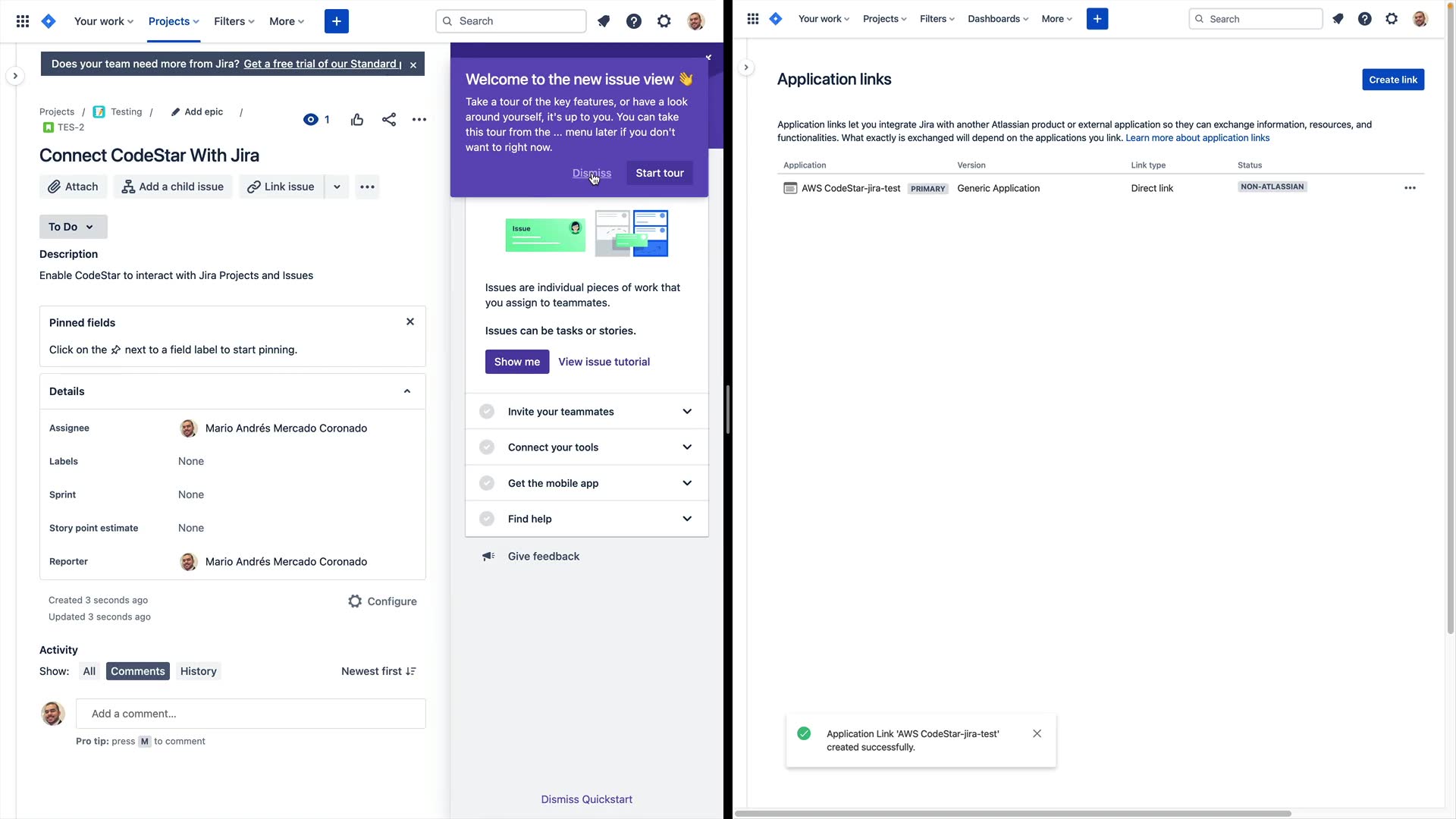Open help question-mark icon in left window
Image resolution: width=1456 pixels, height=819 pixels.
click(x=634, y=21)
